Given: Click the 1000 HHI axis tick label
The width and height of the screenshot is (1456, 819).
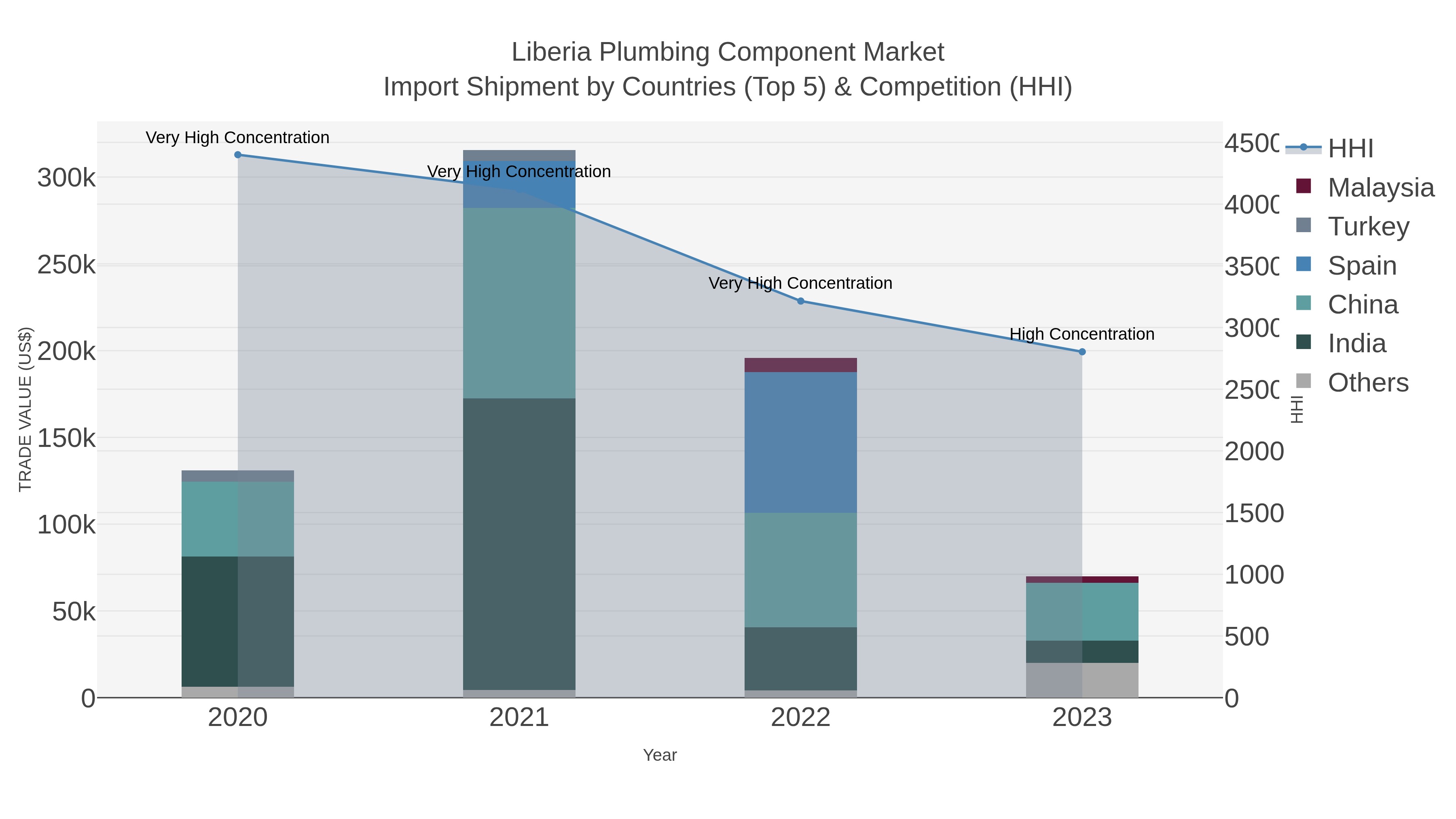Looking at the screenshot, I should (x=1254, y=576).
